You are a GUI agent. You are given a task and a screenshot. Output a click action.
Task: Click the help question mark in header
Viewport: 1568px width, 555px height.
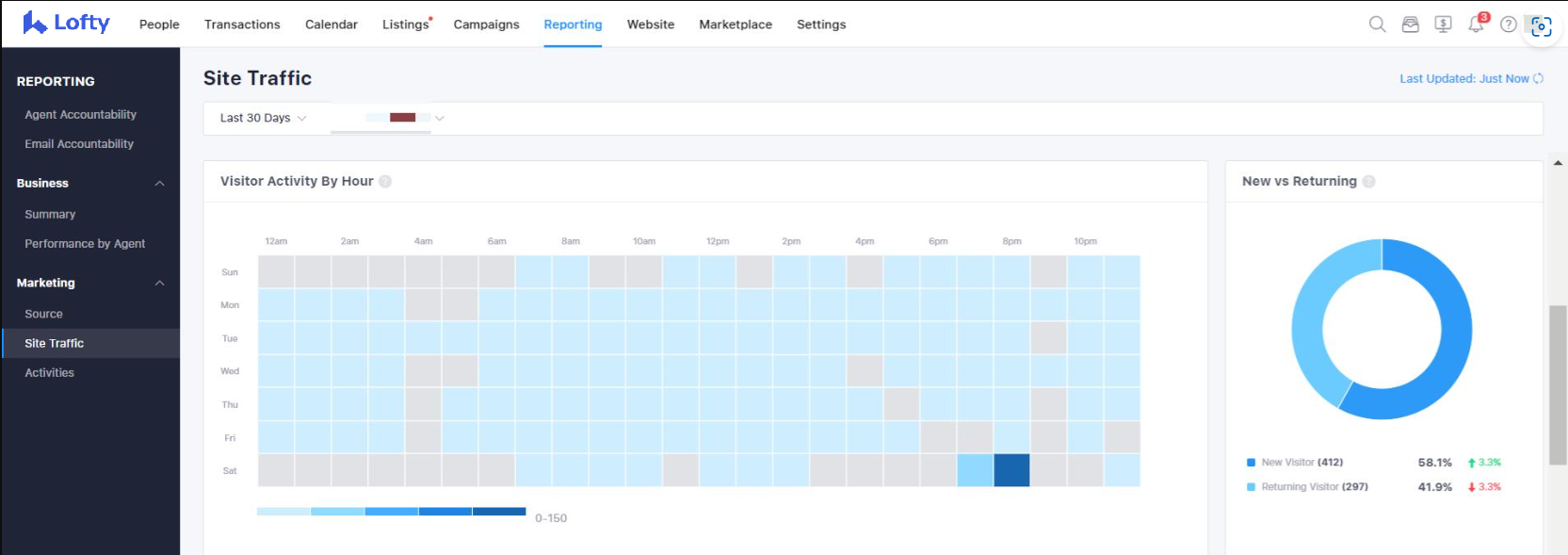point(1509,24)
